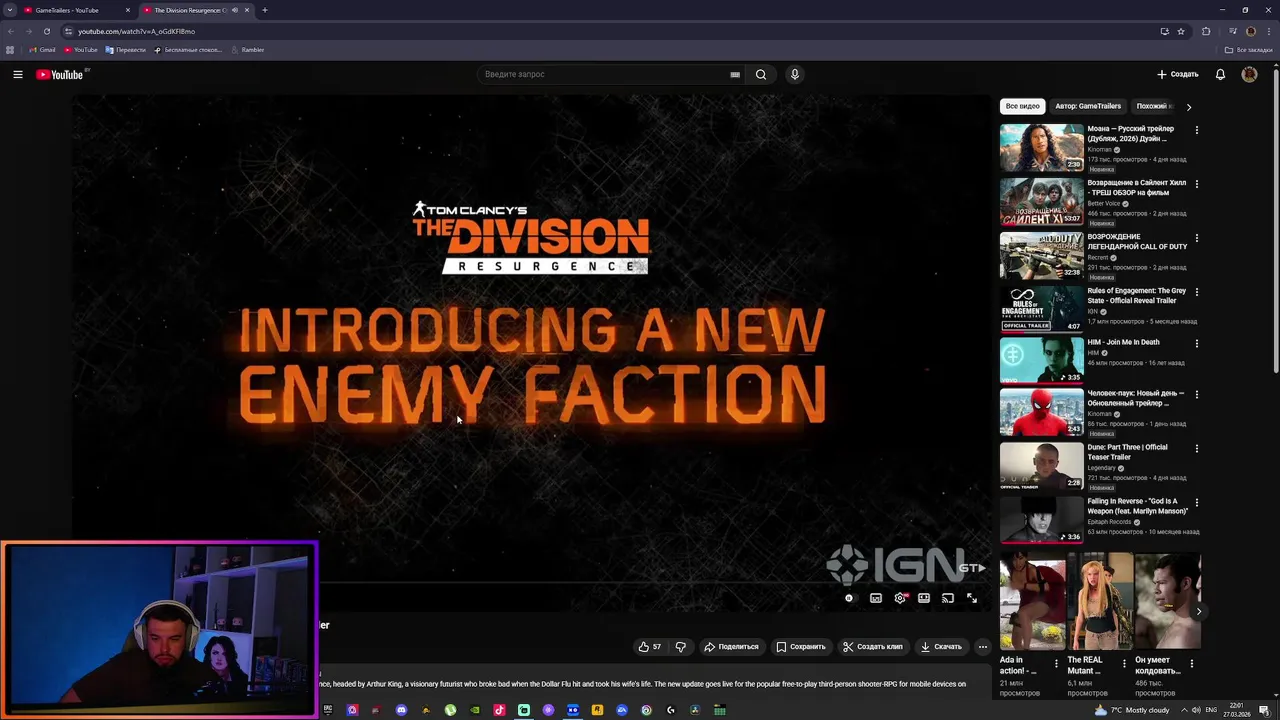
Task: Open TikTok from taskbar
Action: 499,710
